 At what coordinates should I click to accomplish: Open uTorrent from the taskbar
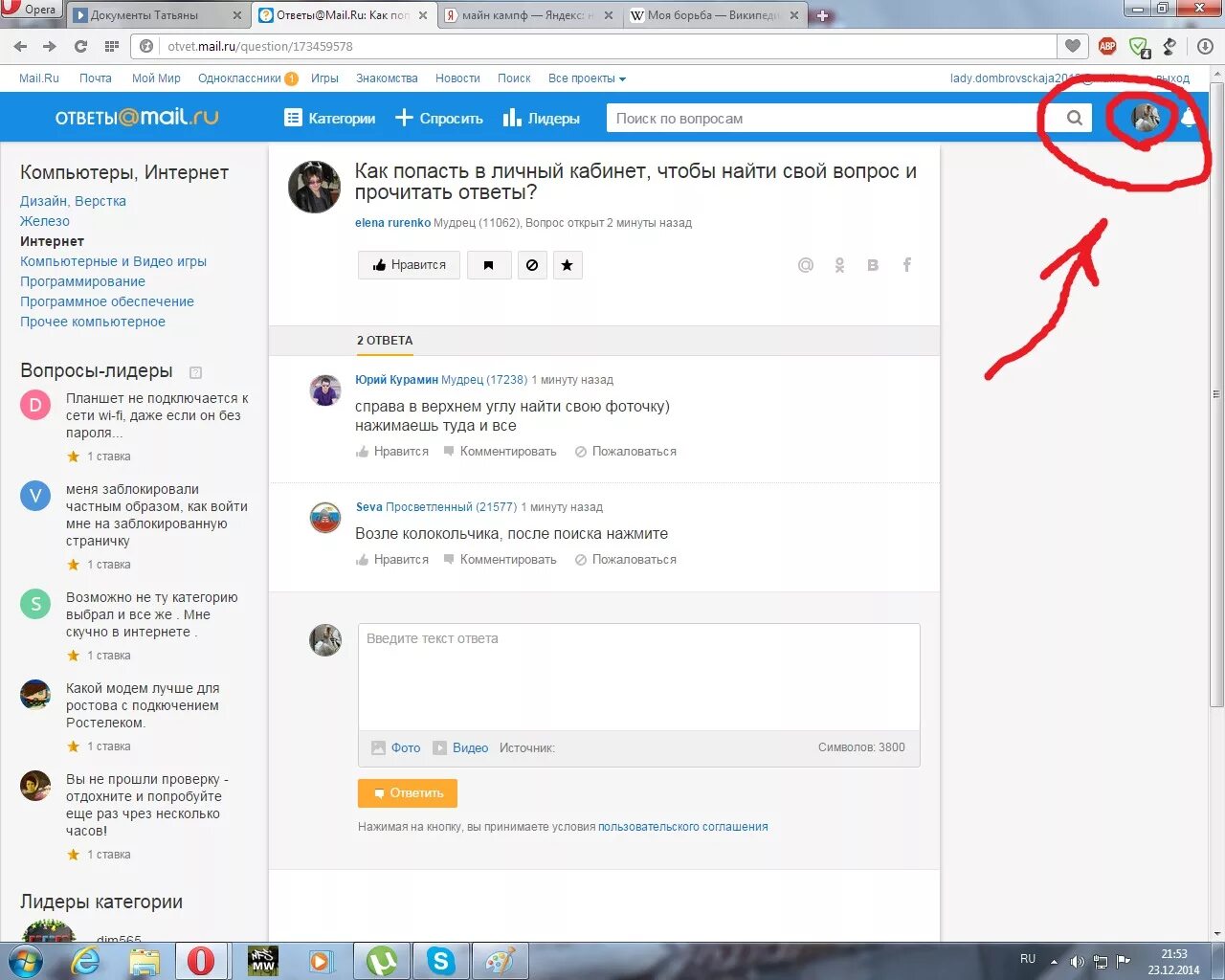pyautogui.click(x=382, y=960)
